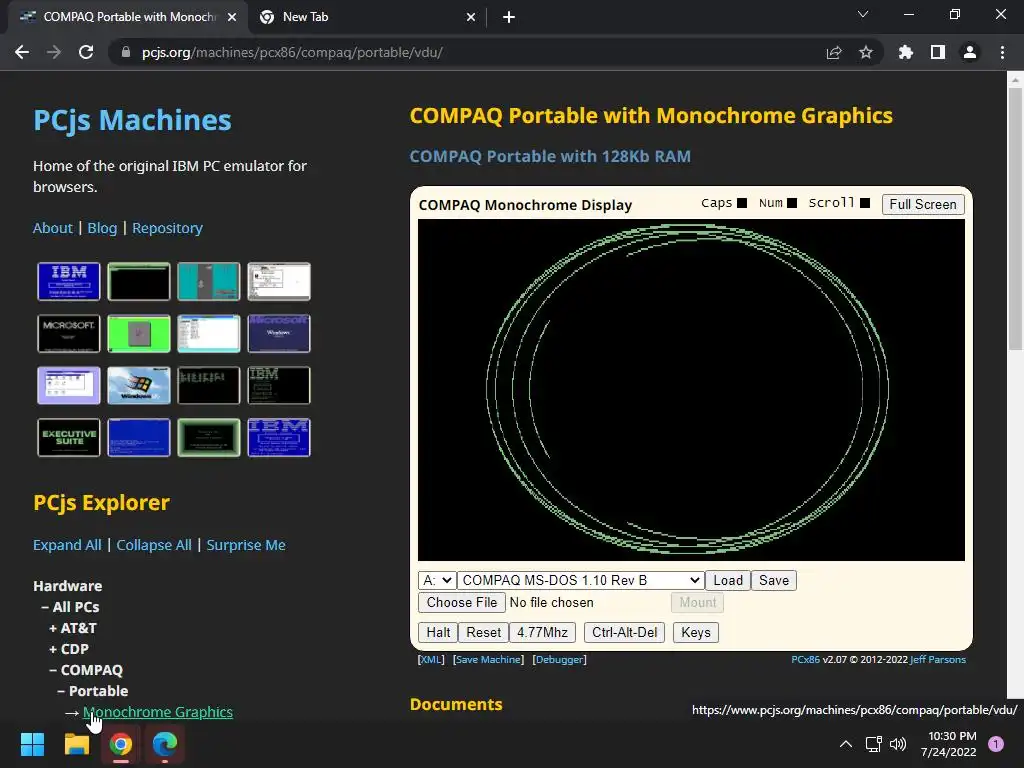Toggle the browser side panel icon
1024x768 pixels.
[x=938, y=52]
